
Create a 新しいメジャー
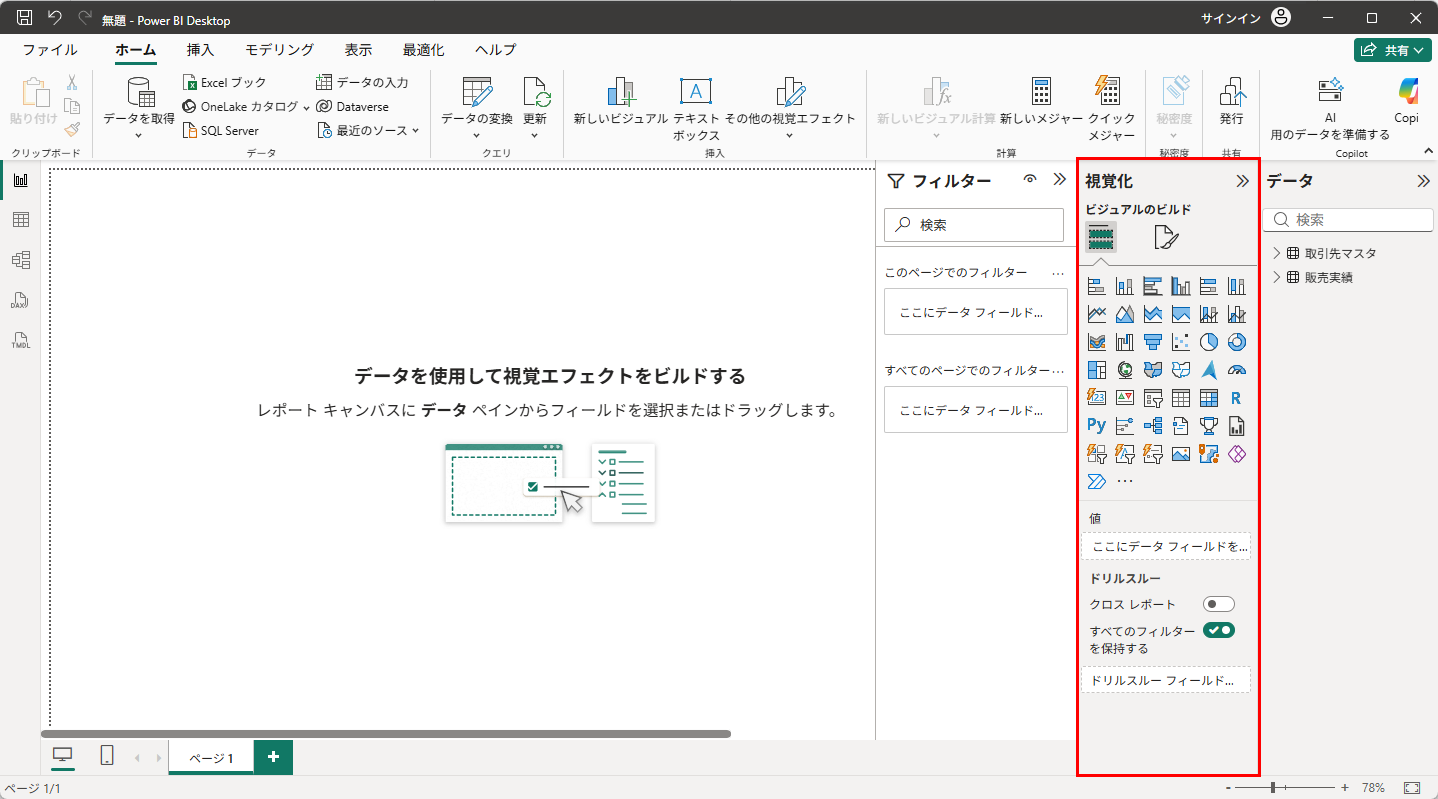click(x=1042, y=102)
